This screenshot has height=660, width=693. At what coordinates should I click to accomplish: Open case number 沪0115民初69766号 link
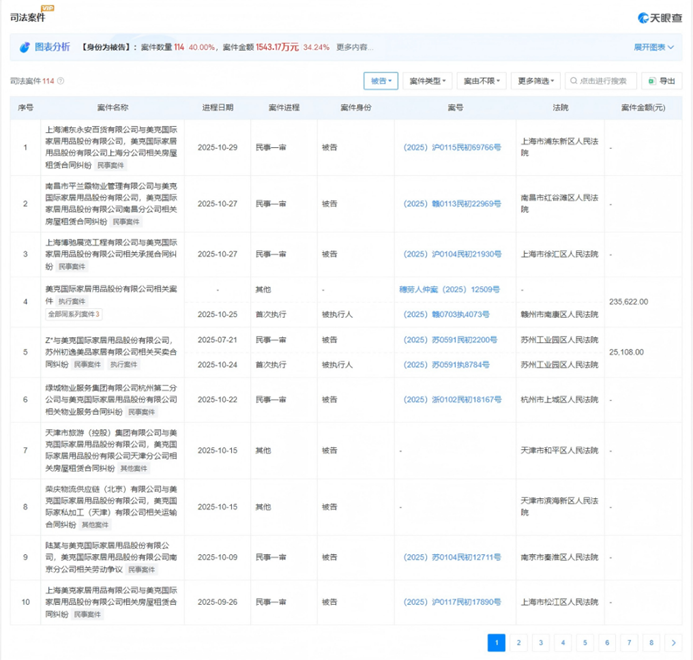coord(454,148)
